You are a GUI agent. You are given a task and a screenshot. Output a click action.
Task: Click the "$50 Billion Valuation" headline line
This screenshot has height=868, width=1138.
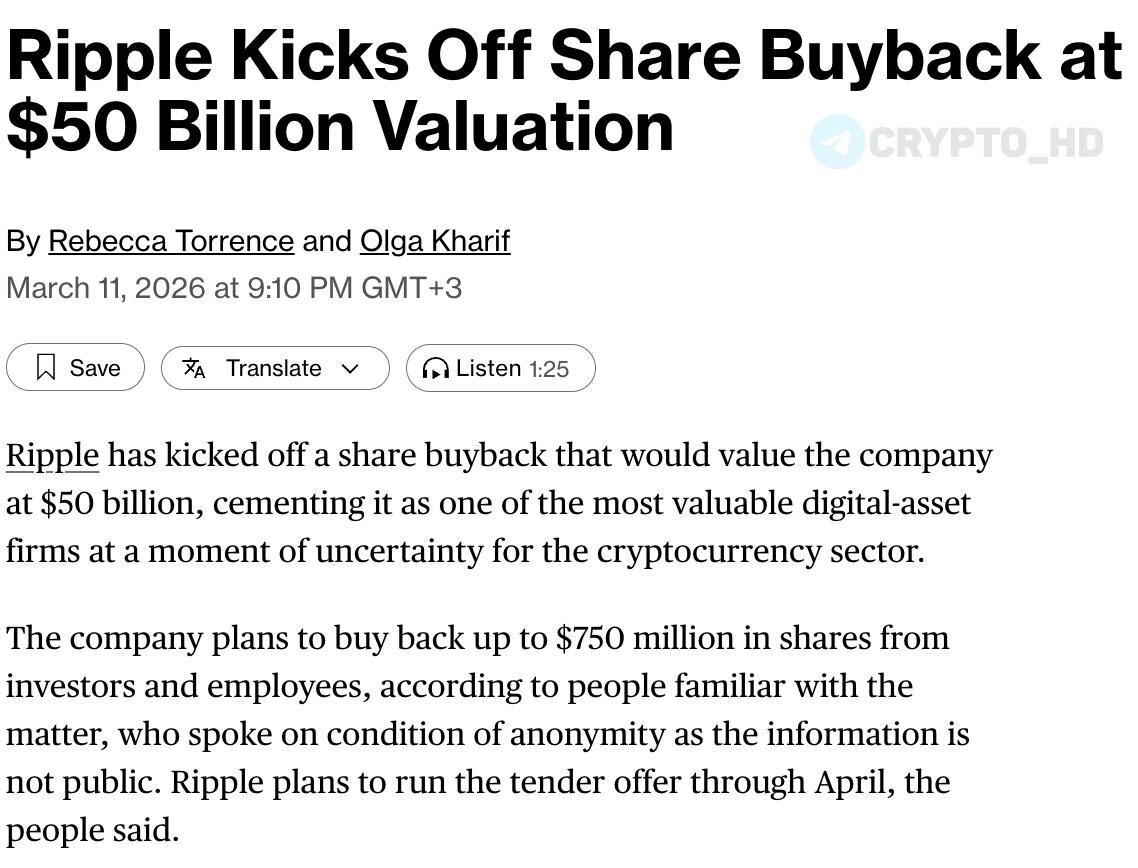[340, 126]
